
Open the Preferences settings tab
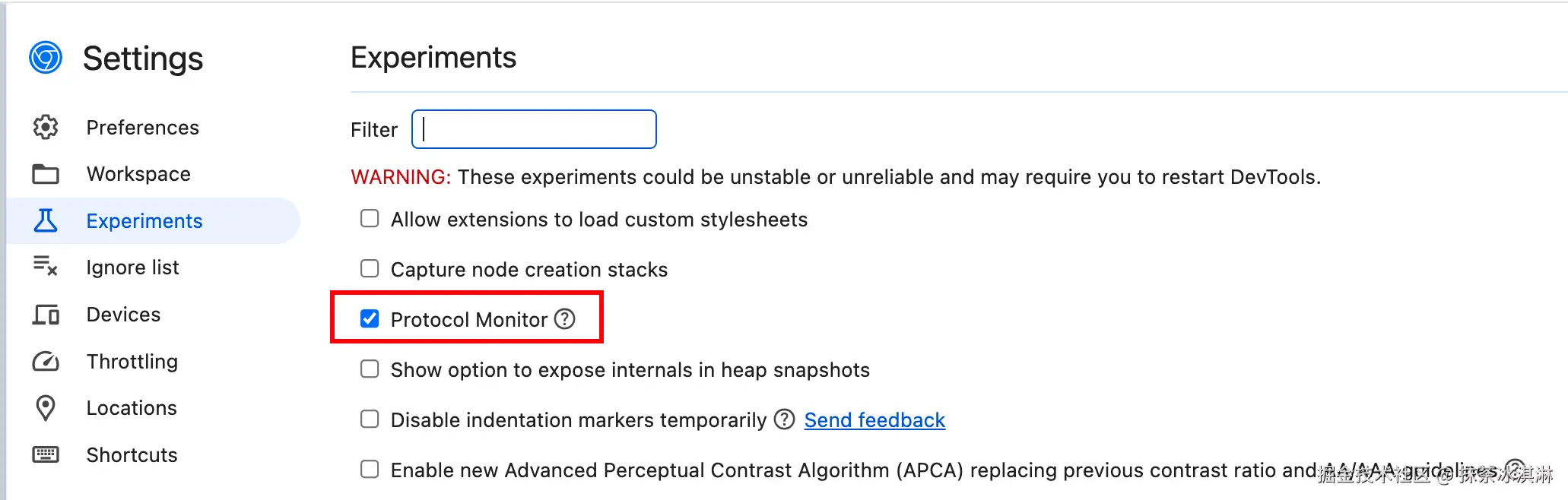[x=142, y=128]
